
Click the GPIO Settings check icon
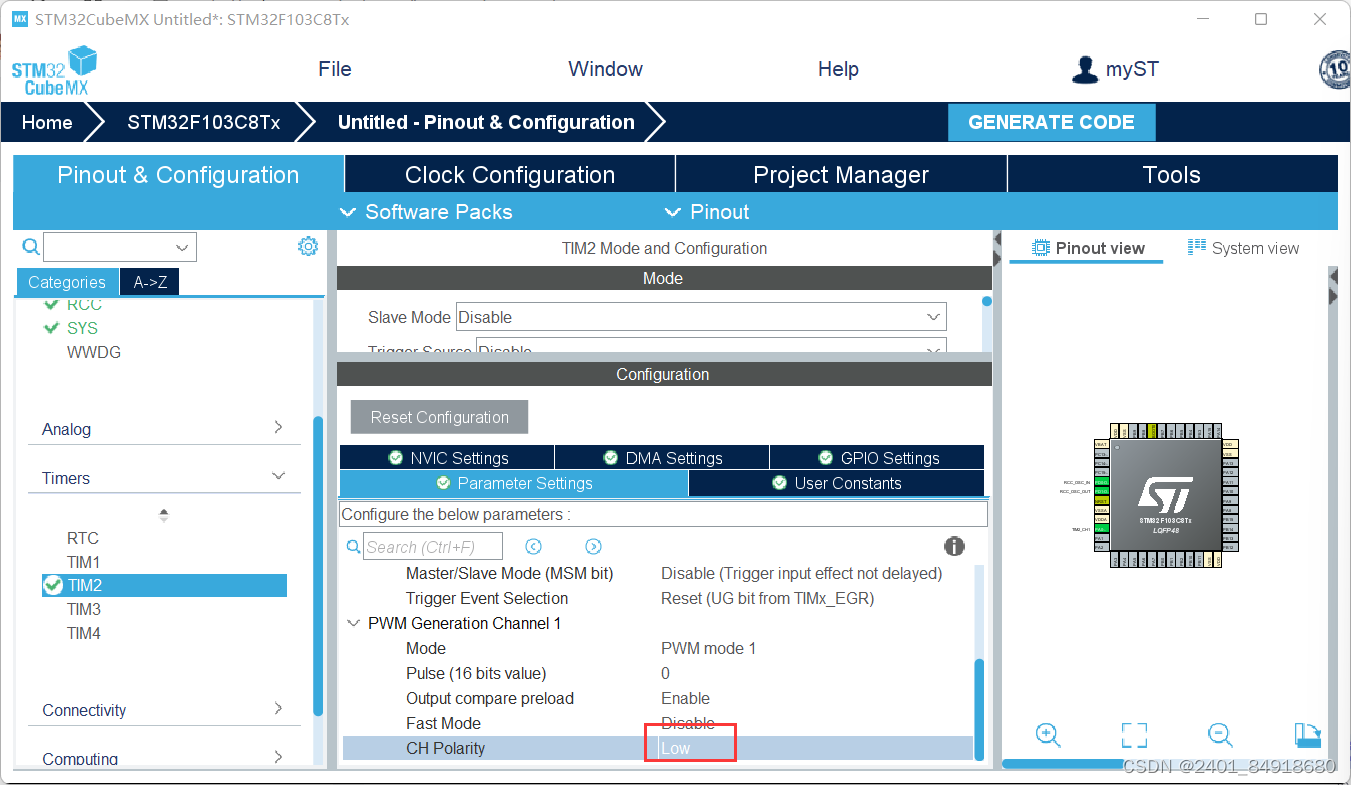pyautogui.click(x=826, y=458)
